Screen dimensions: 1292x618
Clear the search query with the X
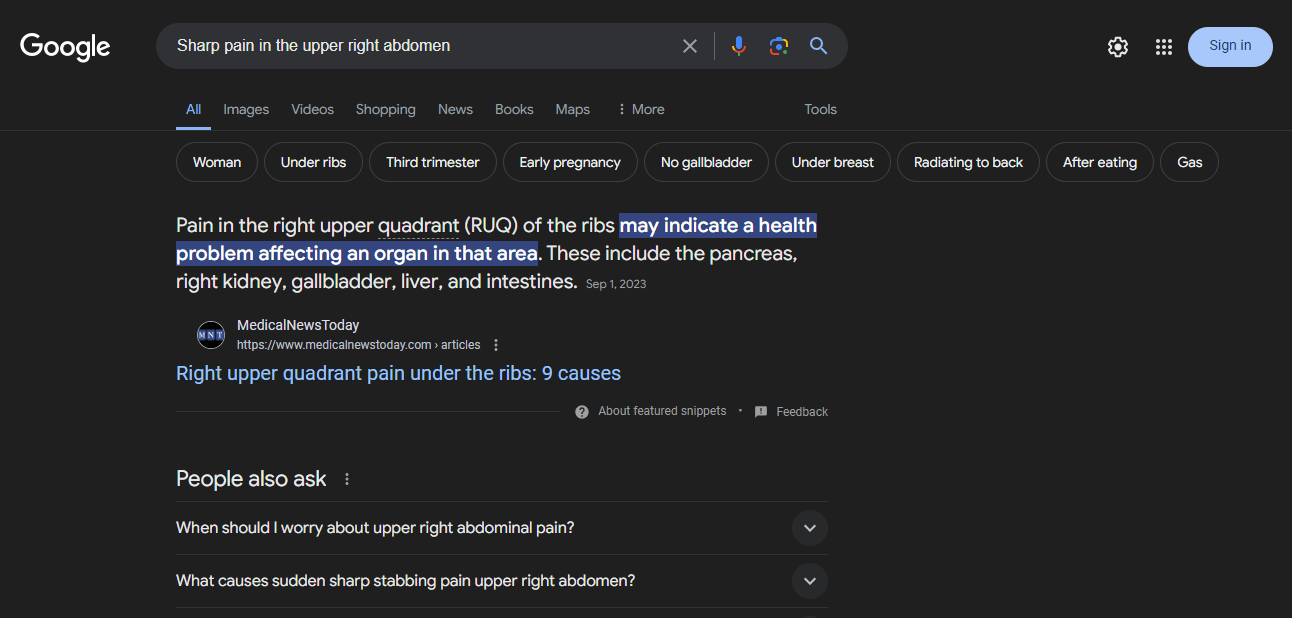[690, 45]
